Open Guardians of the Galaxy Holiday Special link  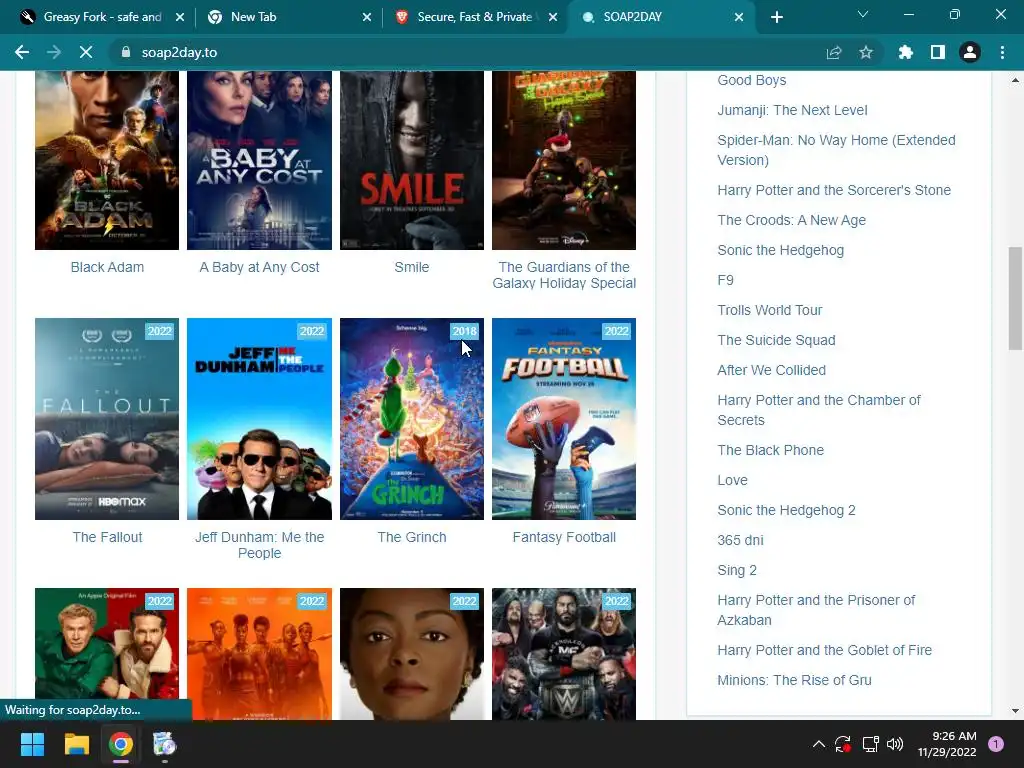pos(564,275)
